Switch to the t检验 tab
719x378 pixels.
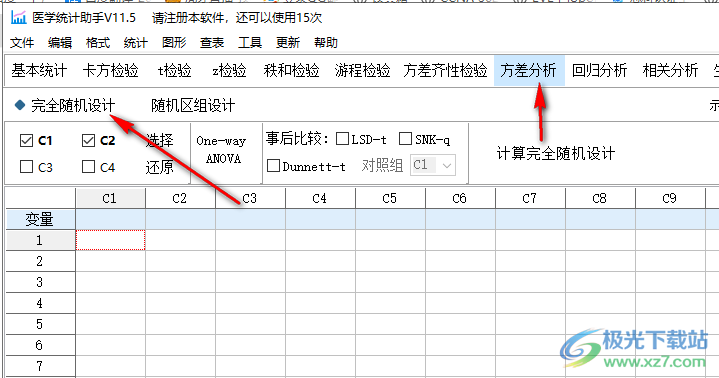tap(174, 71)
